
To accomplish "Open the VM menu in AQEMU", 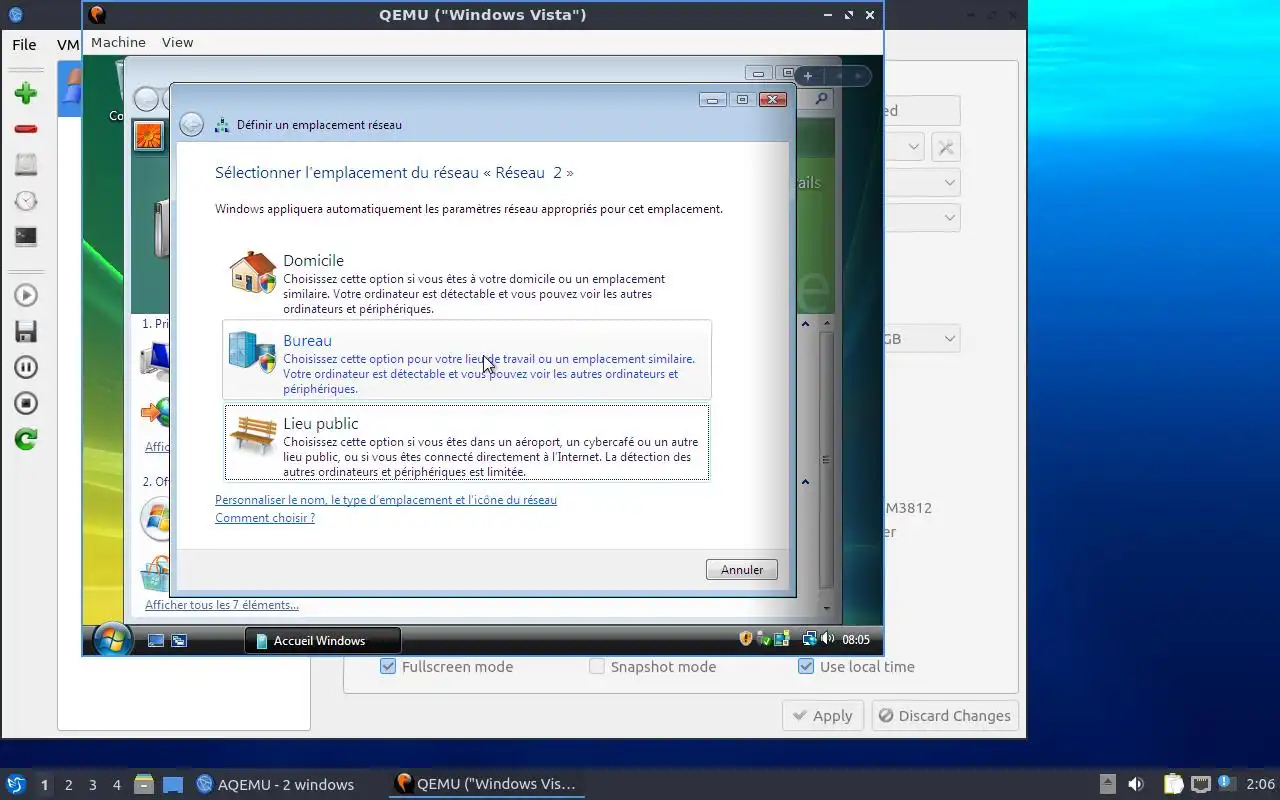I will (68, 45).
